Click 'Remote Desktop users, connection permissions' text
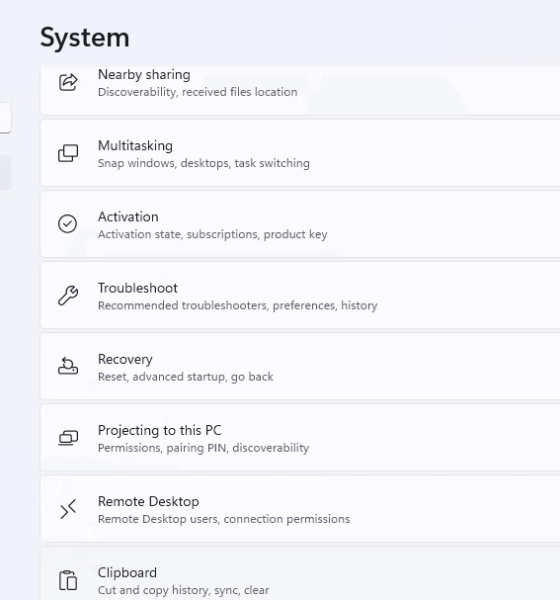Image resolution: width=560 pixels, height=600 pixels. click(224, 519)
